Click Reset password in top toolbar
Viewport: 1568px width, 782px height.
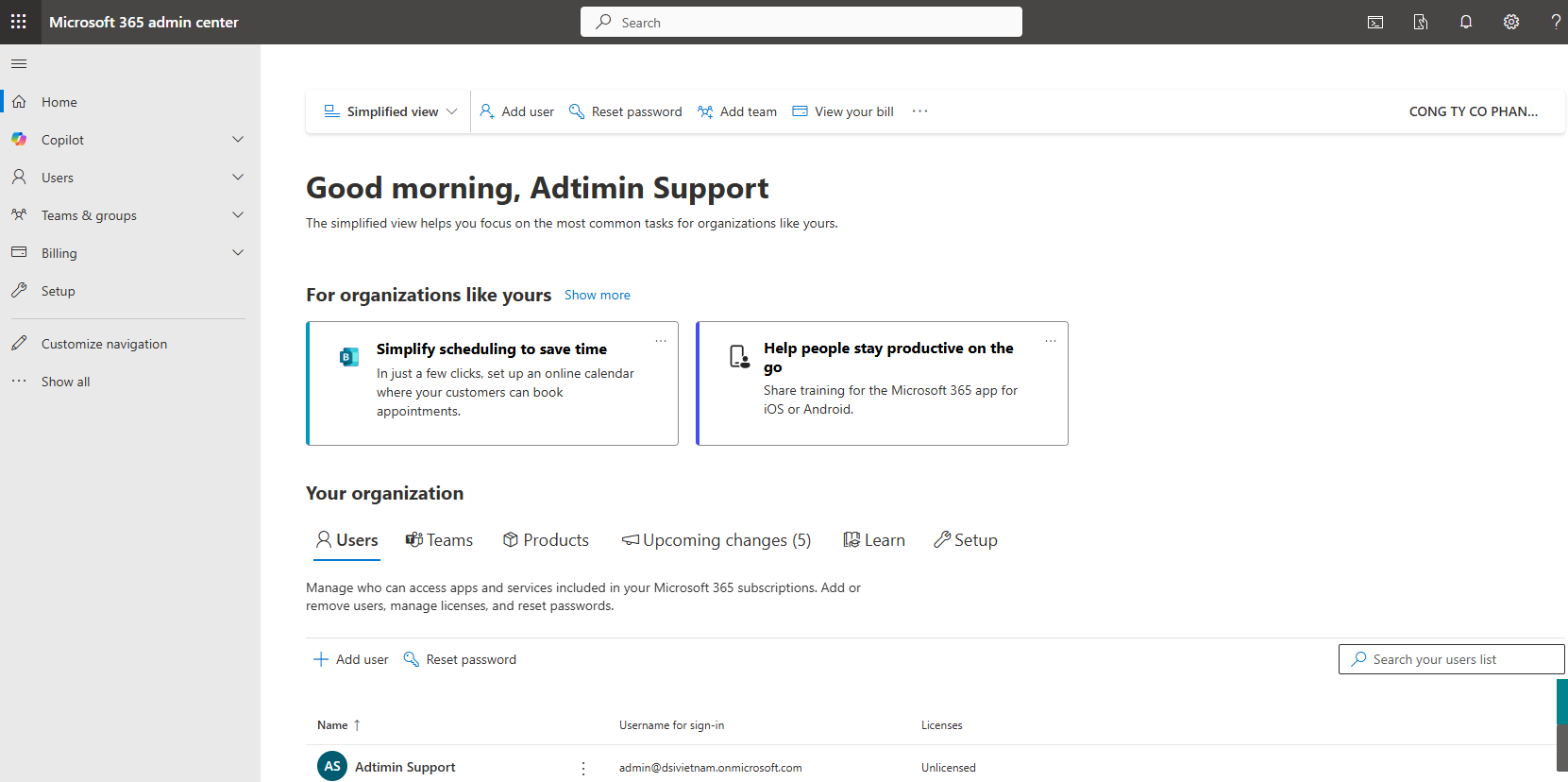(625, 111)
